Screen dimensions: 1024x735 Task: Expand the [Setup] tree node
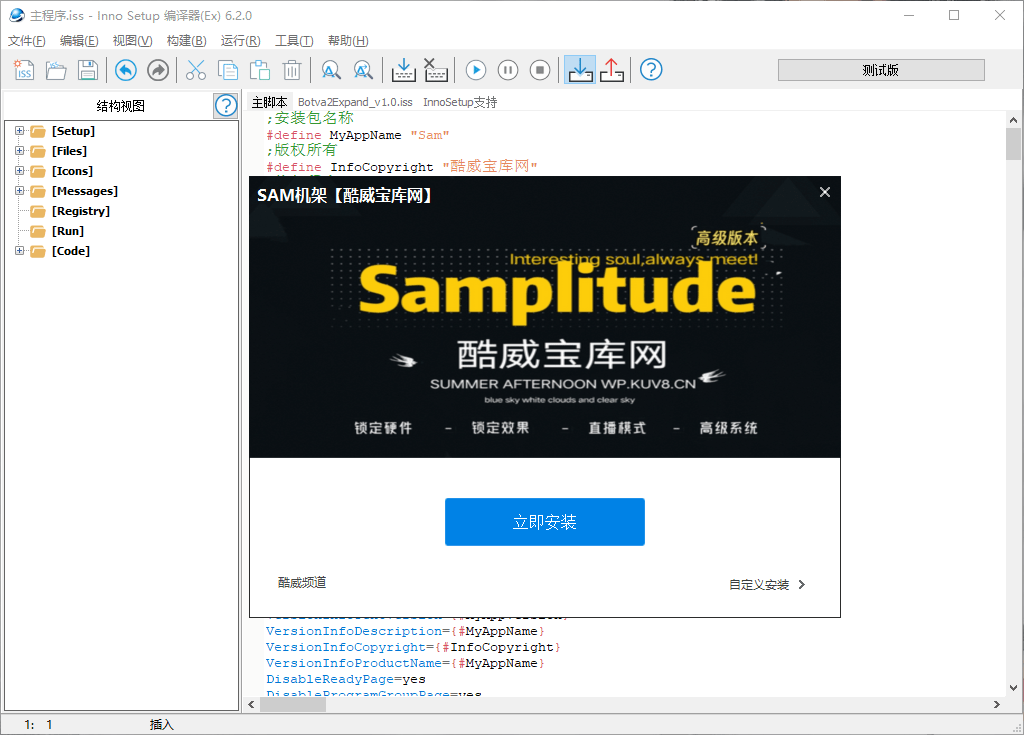20,131
